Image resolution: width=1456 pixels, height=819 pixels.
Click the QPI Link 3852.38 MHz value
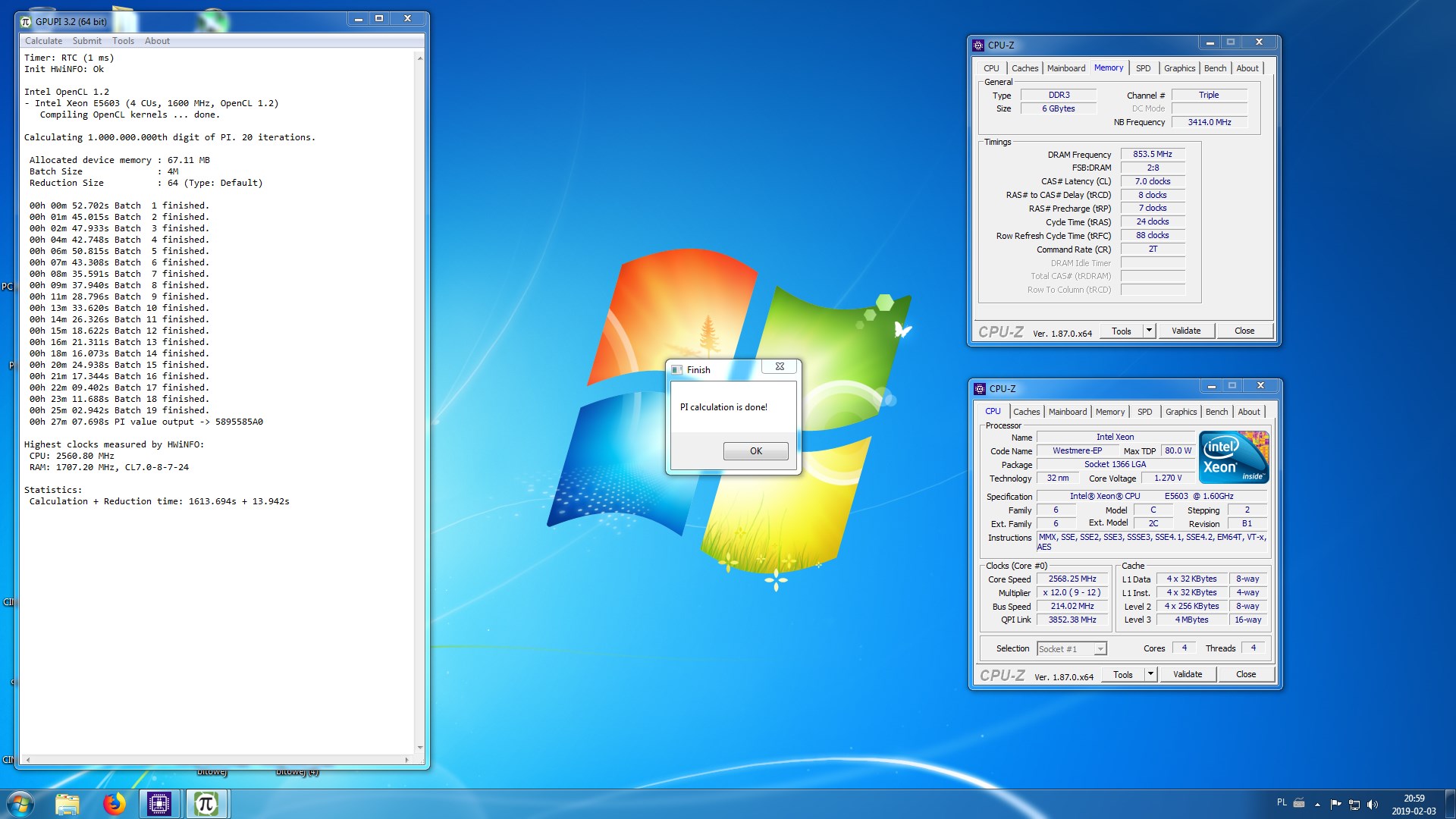point(1072,620)
